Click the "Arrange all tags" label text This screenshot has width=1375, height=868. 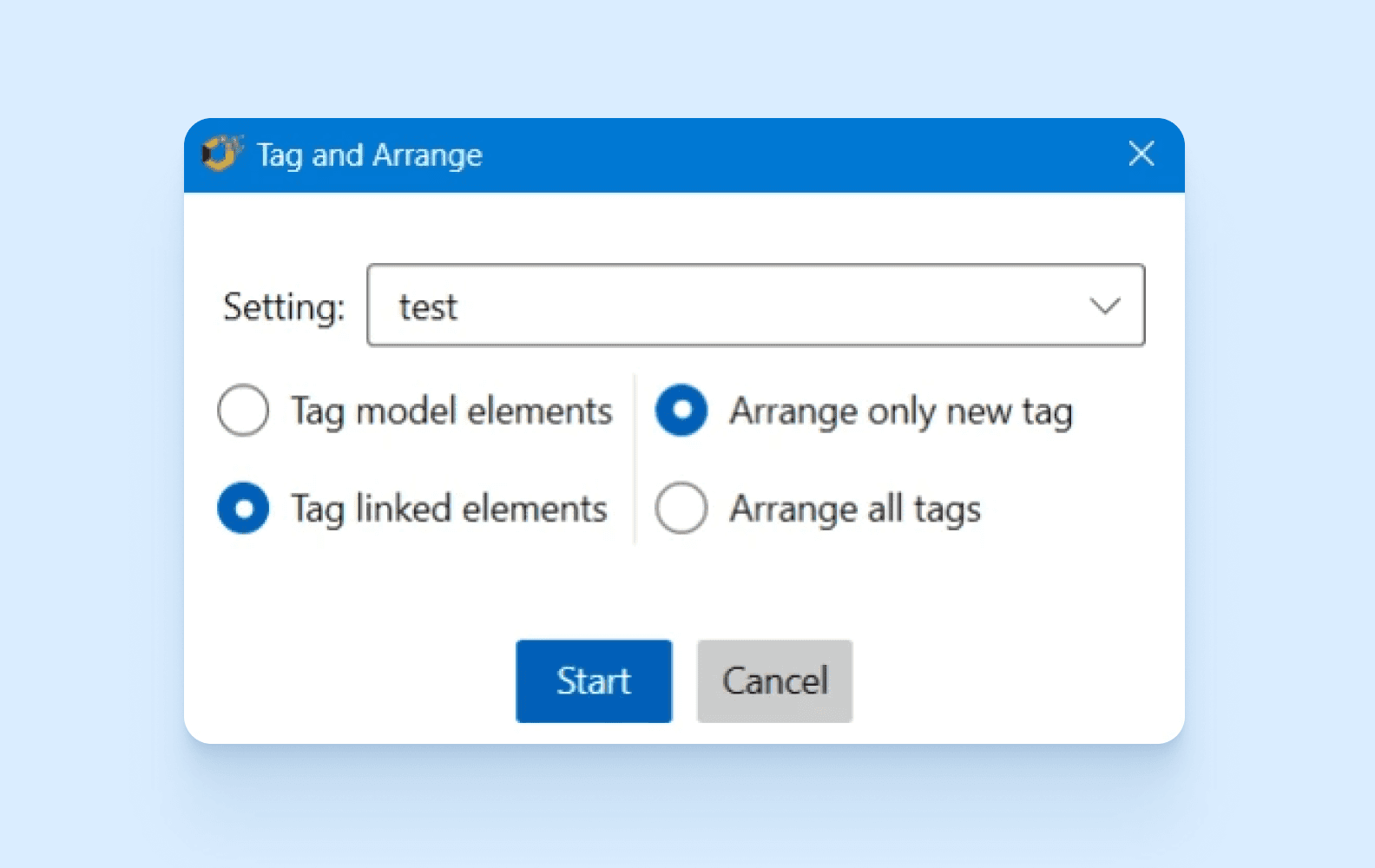pyautogui.click(x=855, y=509)
